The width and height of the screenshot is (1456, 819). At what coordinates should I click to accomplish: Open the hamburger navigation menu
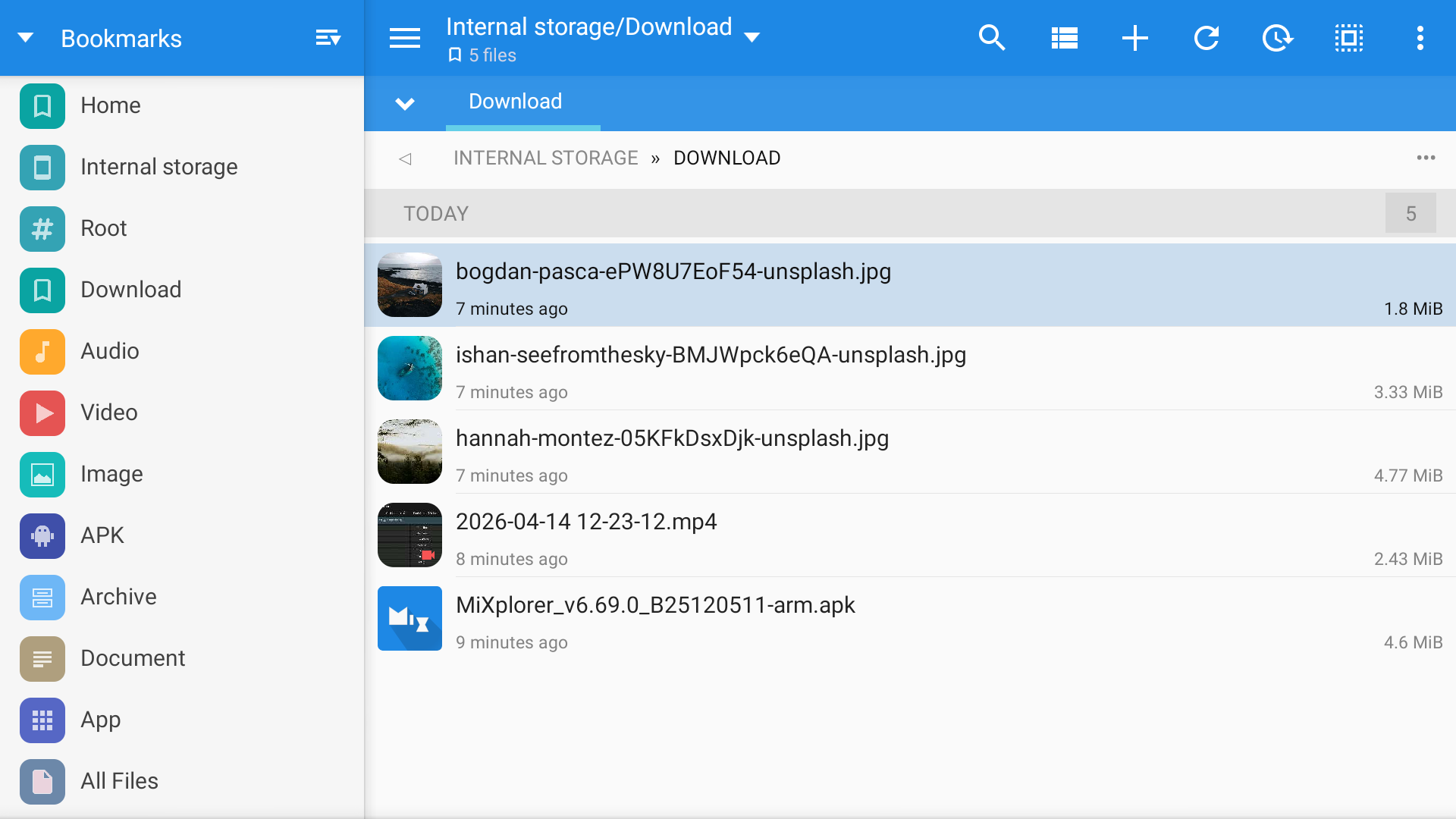point(405,38)
